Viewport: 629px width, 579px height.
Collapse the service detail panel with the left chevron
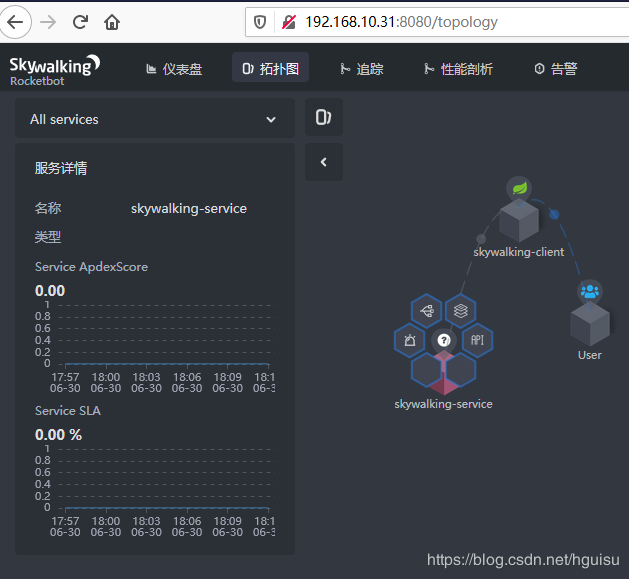pyautogui.click(x=324, y=162)
